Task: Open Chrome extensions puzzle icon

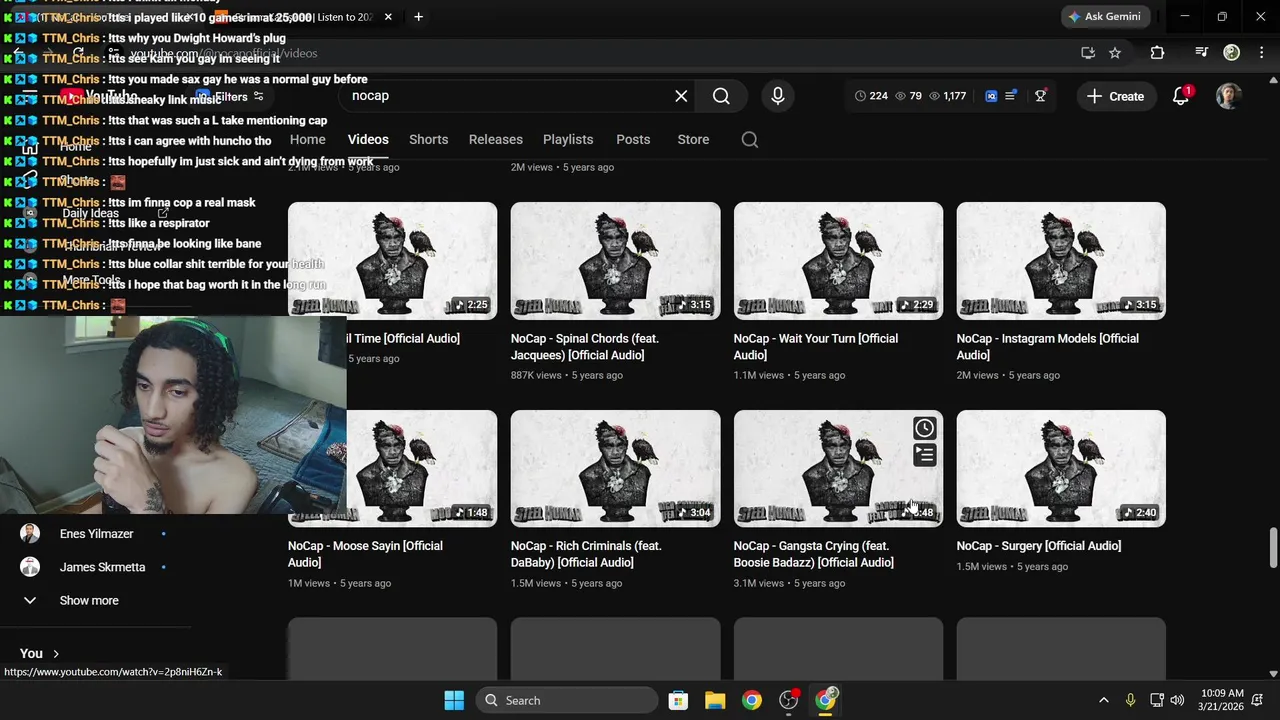Action: coord(1157,53)
